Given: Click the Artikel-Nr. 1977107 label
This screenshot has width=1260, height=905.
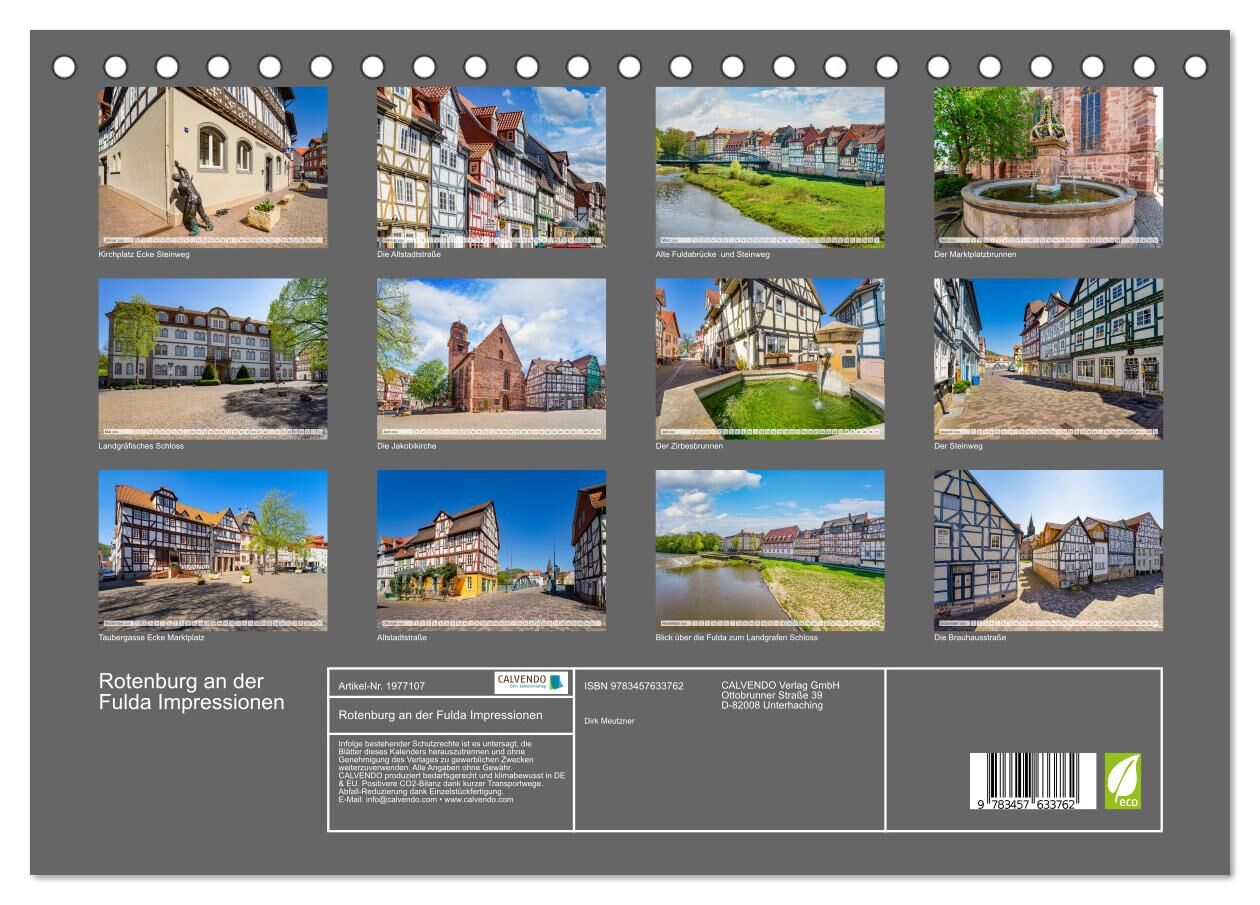Looking at the screenshot, I should 382,686.
